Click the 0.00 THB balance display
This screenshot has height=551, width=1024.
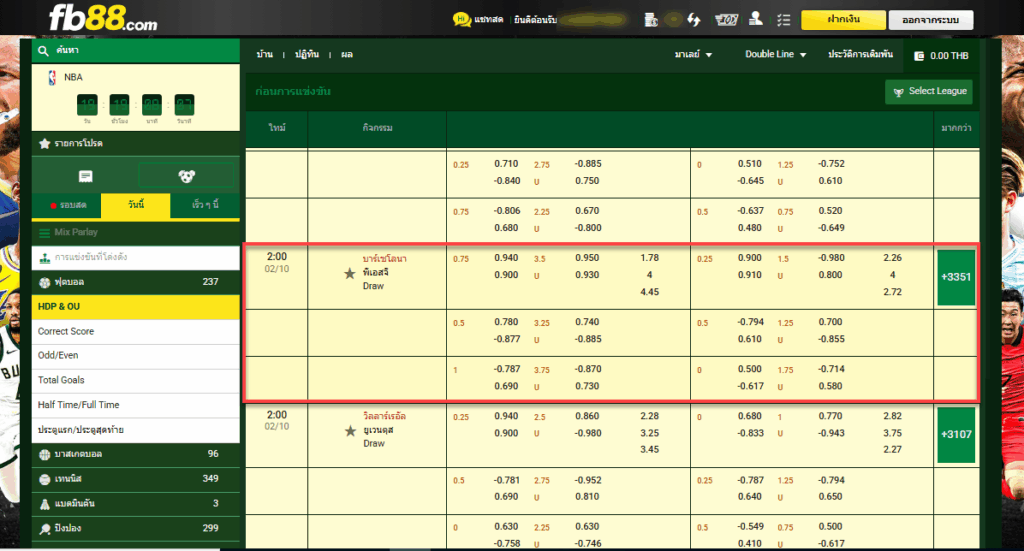(941, 56)
